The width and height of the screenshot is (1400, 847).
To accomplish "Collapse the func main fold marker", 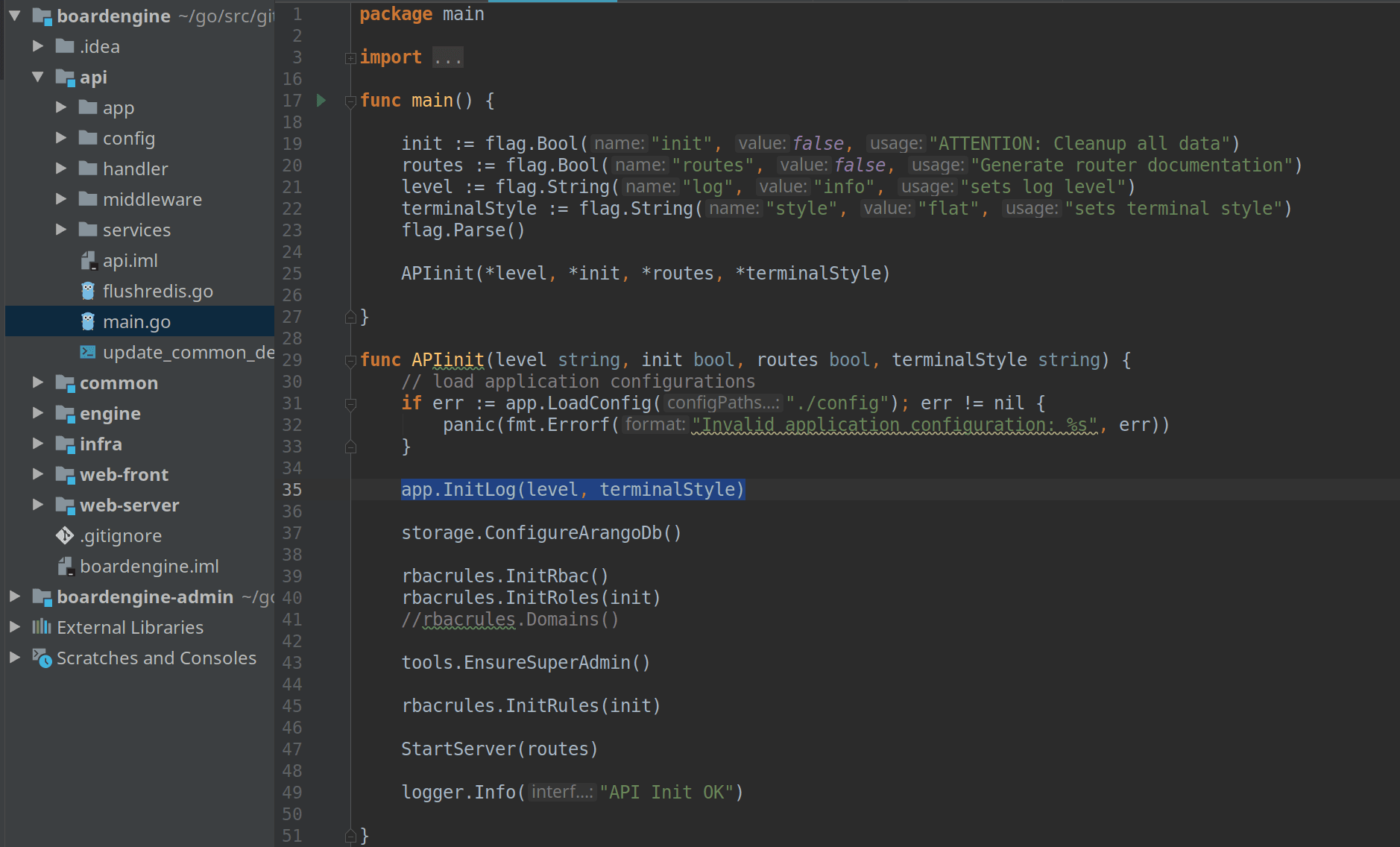I will [350, 101].
